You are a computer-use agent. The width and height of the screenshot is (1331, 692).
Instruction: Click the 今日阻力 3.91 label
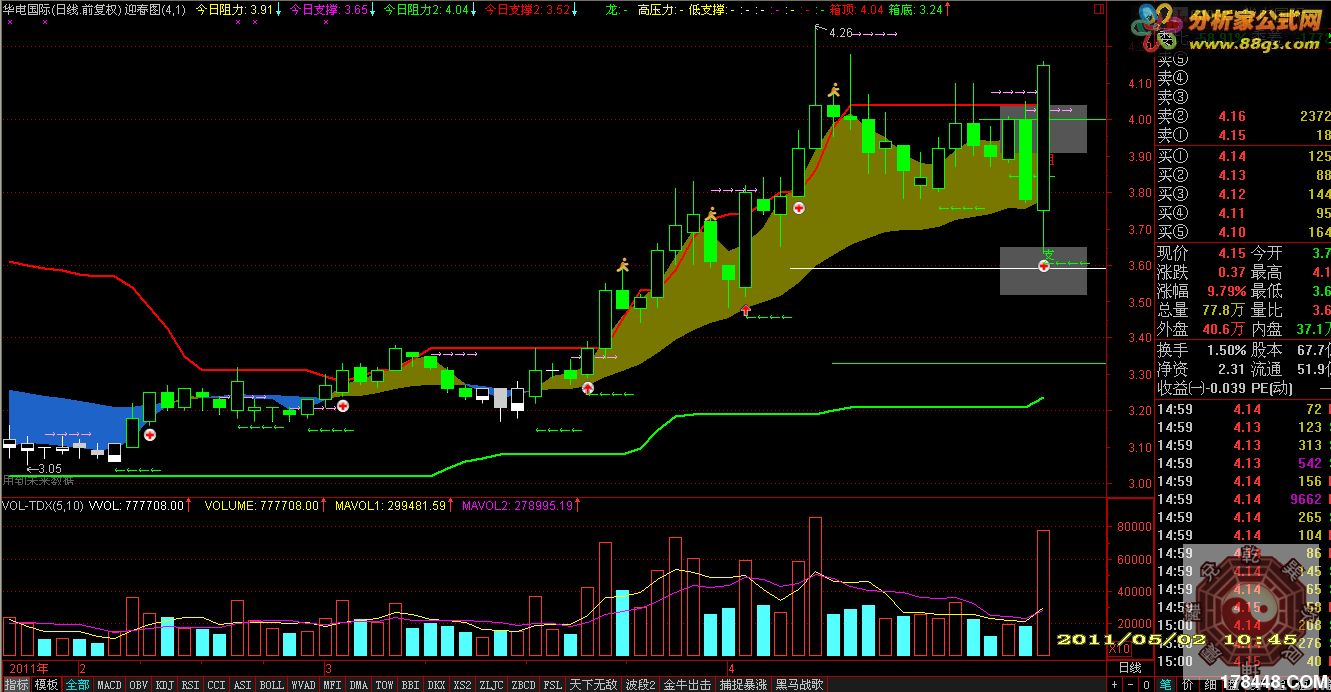(232, 9)
